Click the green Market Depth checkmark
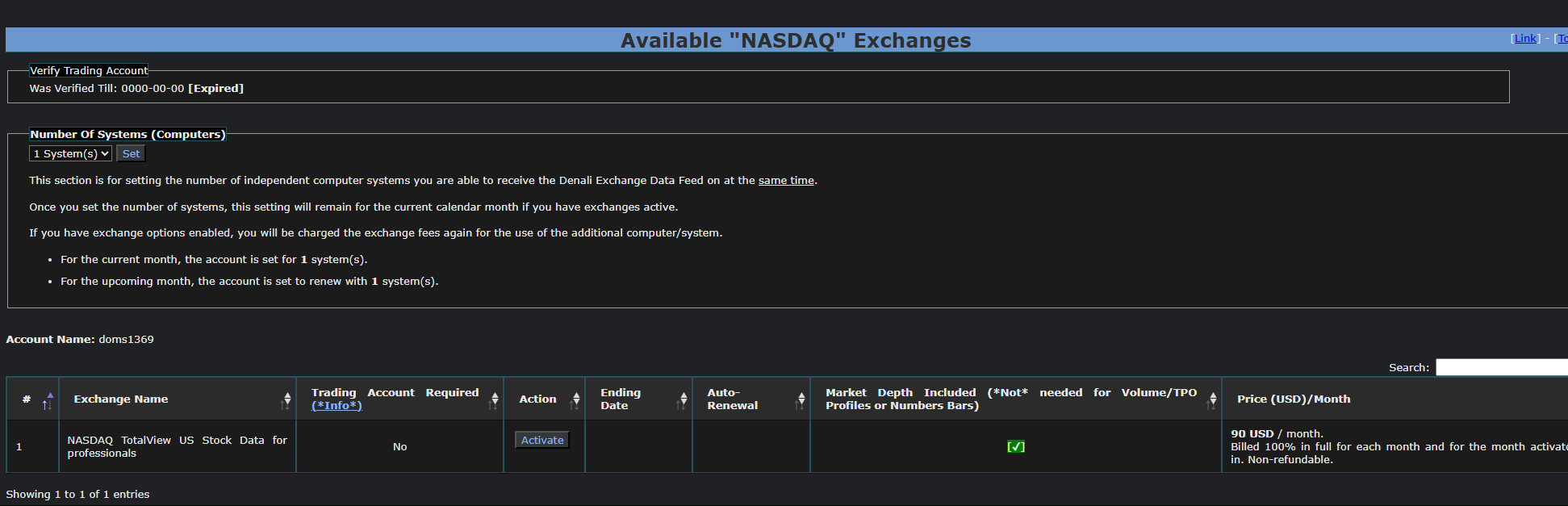 pos(1016,446)
